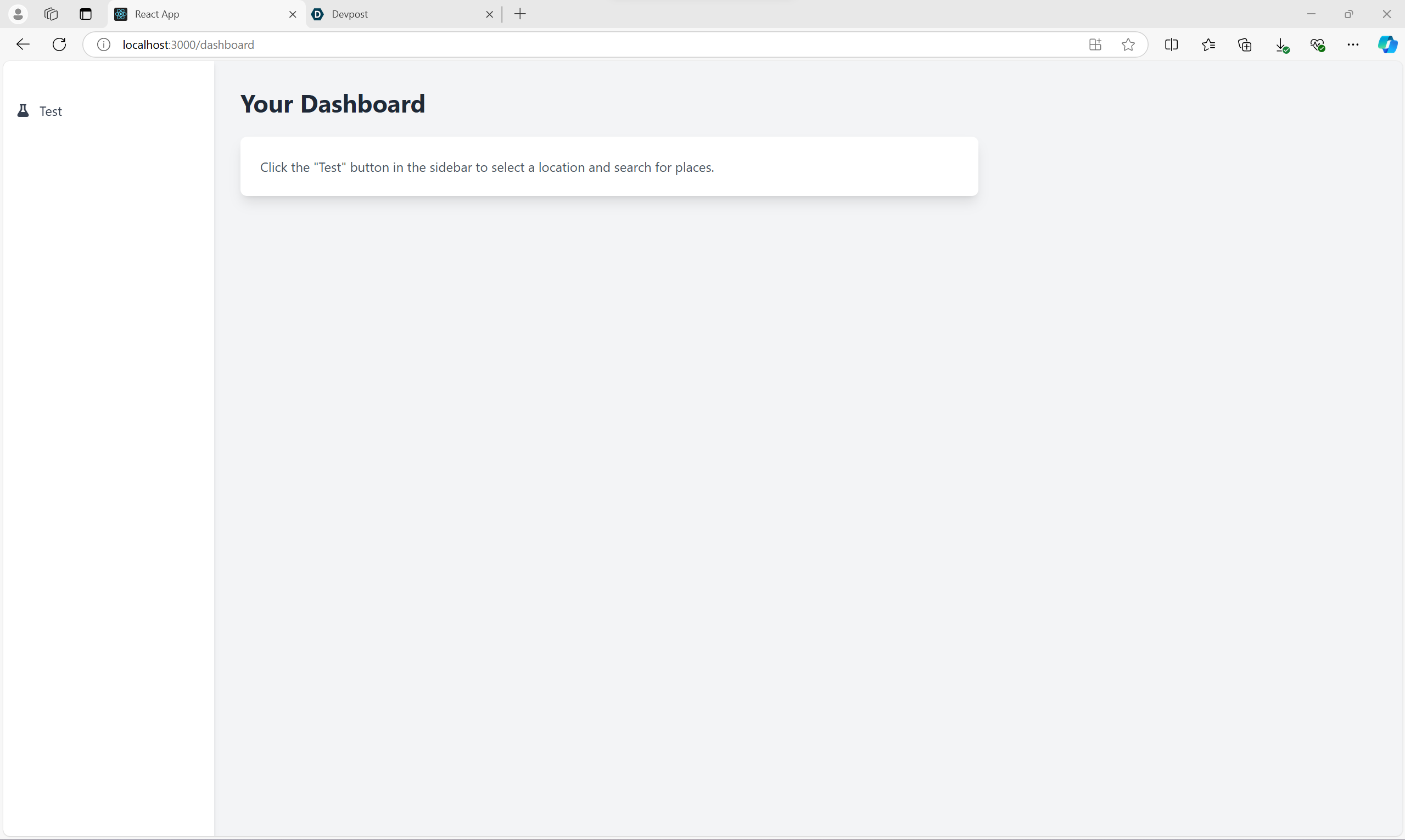The width and height of the screenshot is (1405, 840).
Task: Refresh the current page
Action: (x=59, y=44)
